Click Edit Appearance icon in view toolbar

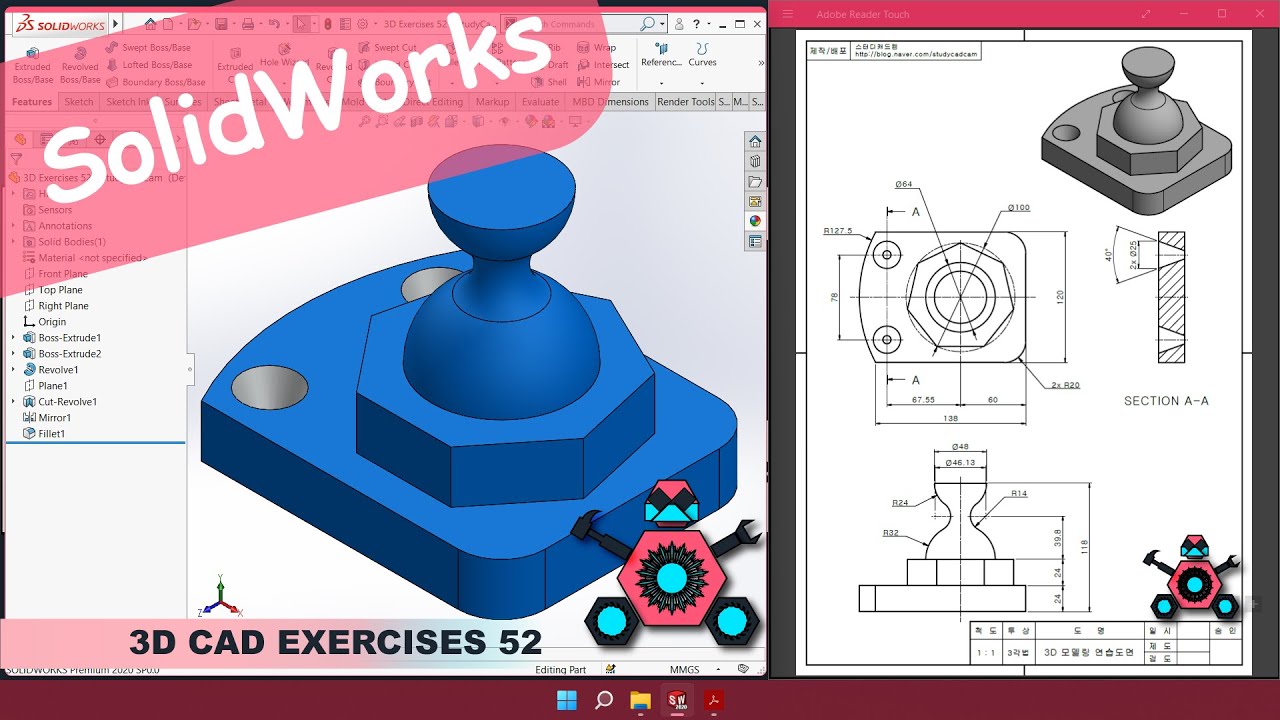click(x=530, y=122)
